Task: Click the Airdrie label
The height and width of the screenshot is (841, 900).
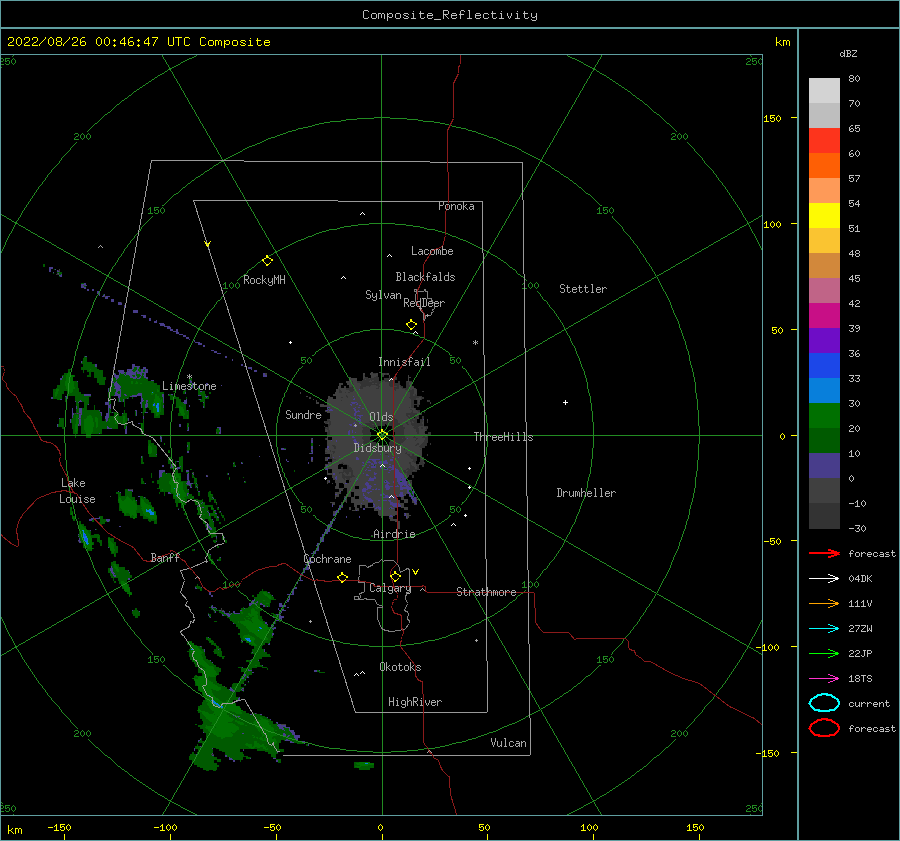Action: pyautogui.click(x=394, y=534)
